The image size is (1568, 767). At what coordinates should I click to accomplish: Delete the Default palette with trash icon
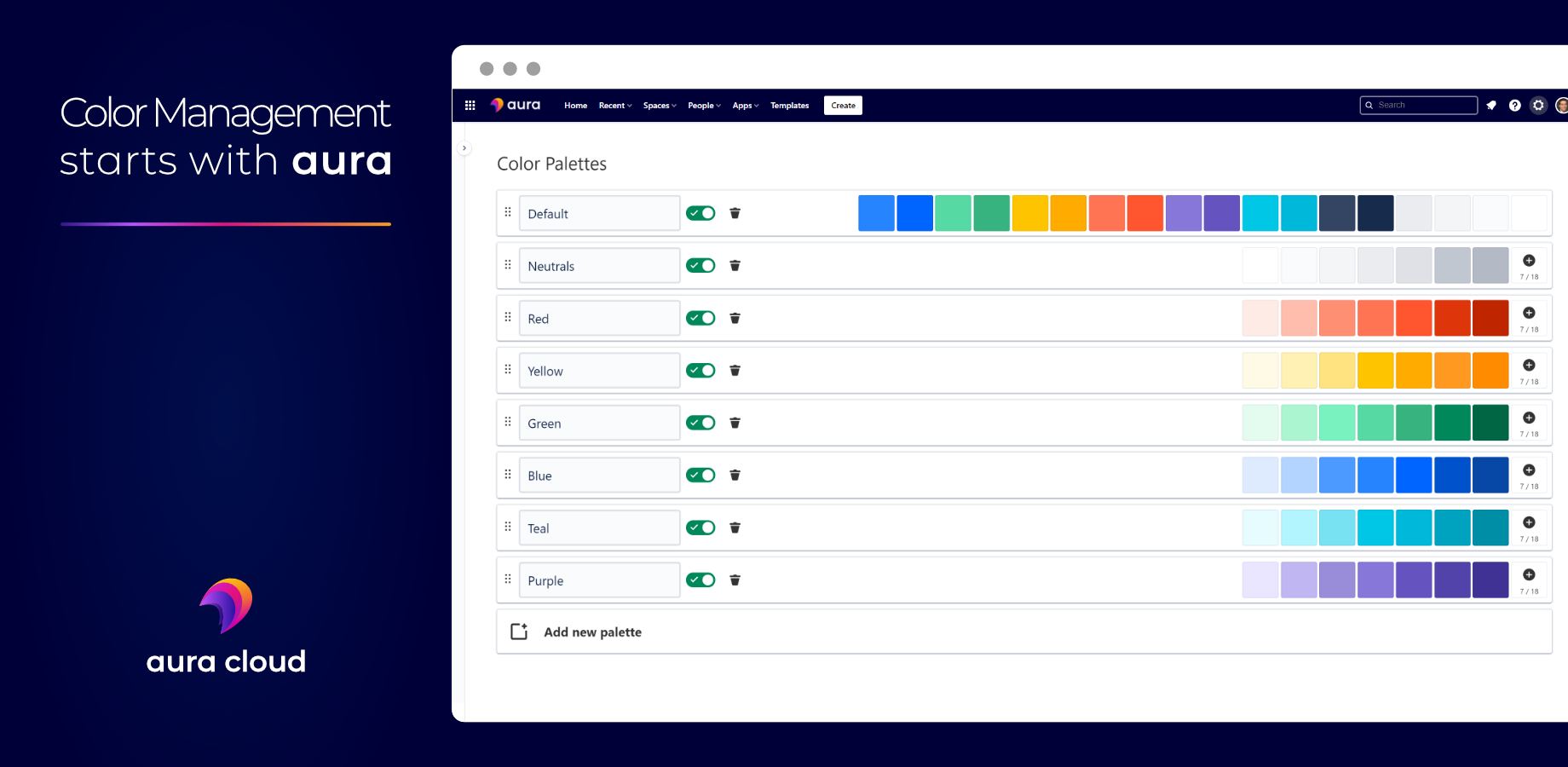735,213
